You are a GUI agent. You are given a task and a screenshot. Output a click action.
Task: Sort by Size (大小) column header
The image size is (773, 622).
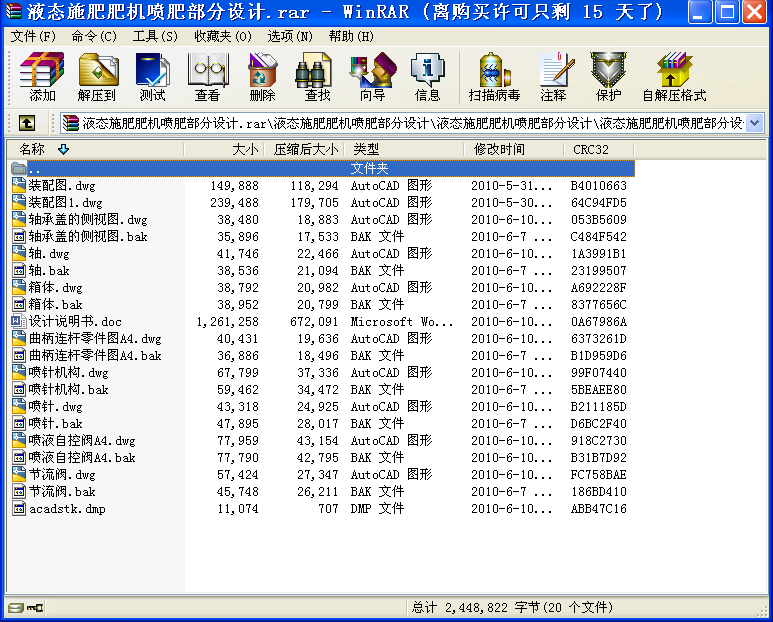click(x=223, y=149)
